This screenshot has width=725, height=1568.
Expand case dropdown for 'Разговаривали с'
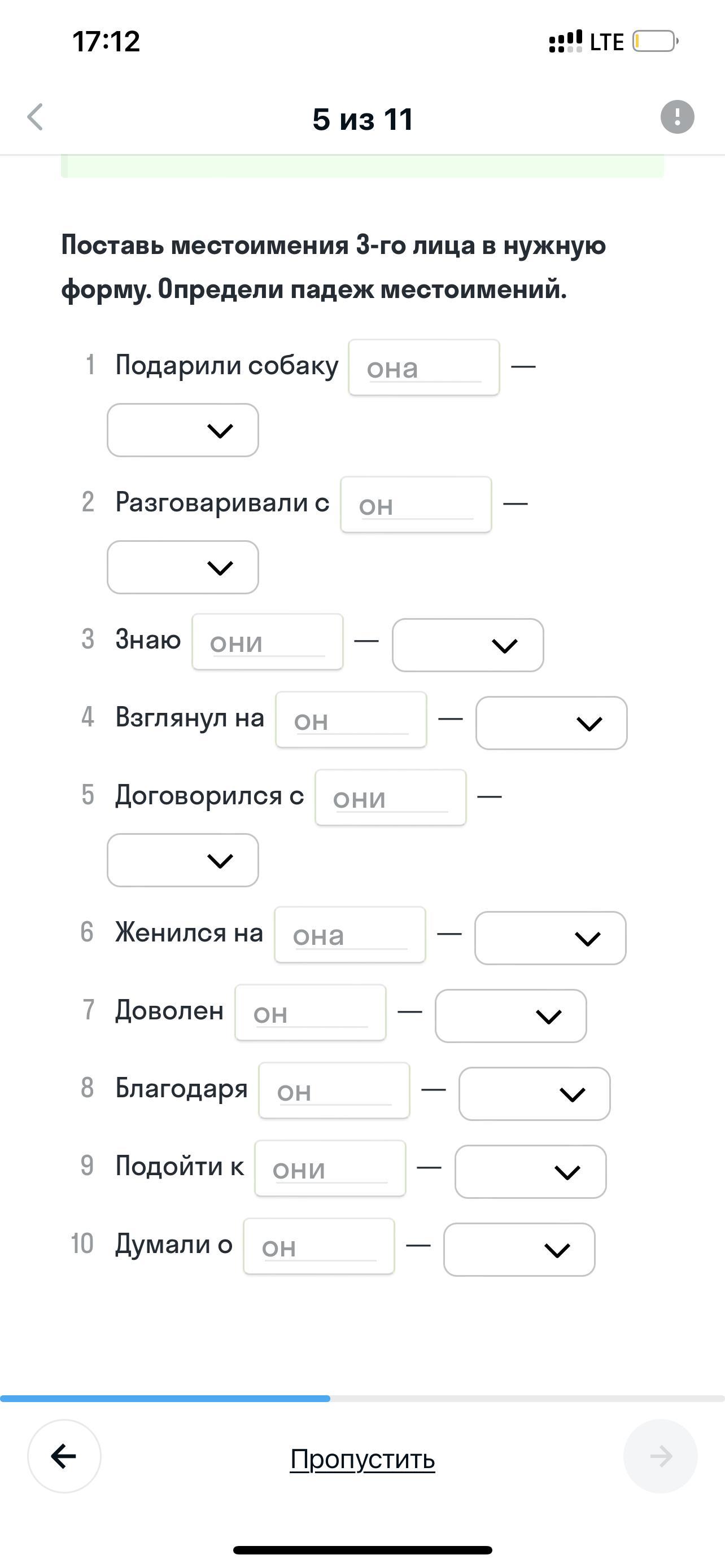point(182,567)
